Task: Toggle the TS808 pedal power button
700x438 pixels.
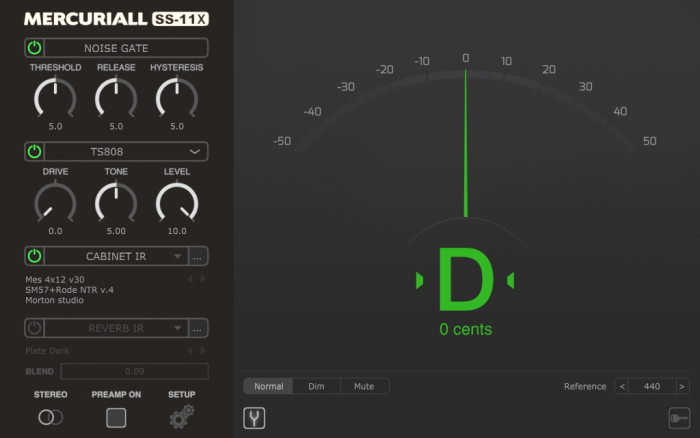Action: [x=34, y=152]
